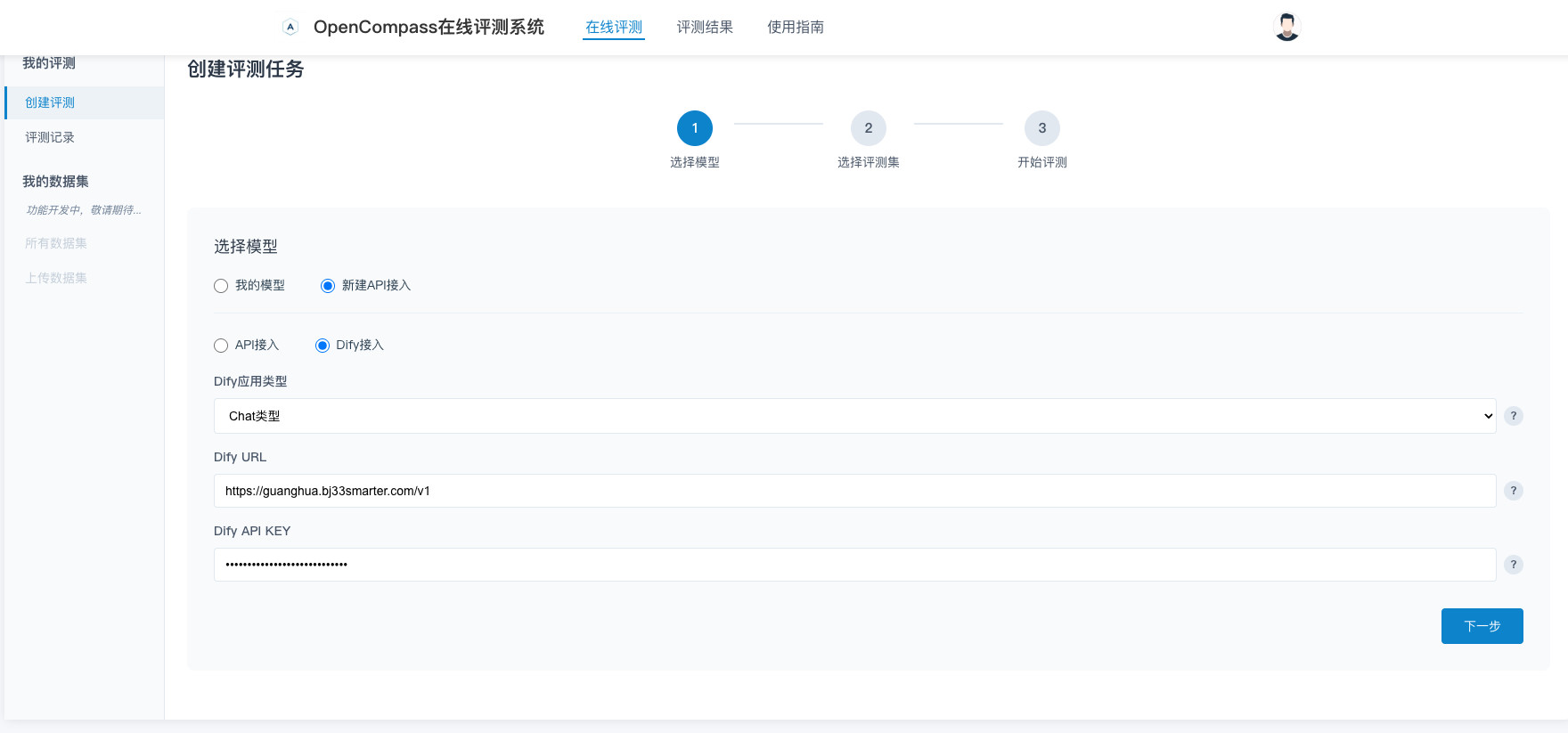The image size is (1568, 733).
Task: Switch to 使用指南 tab
Action: [x=796, y=27]
